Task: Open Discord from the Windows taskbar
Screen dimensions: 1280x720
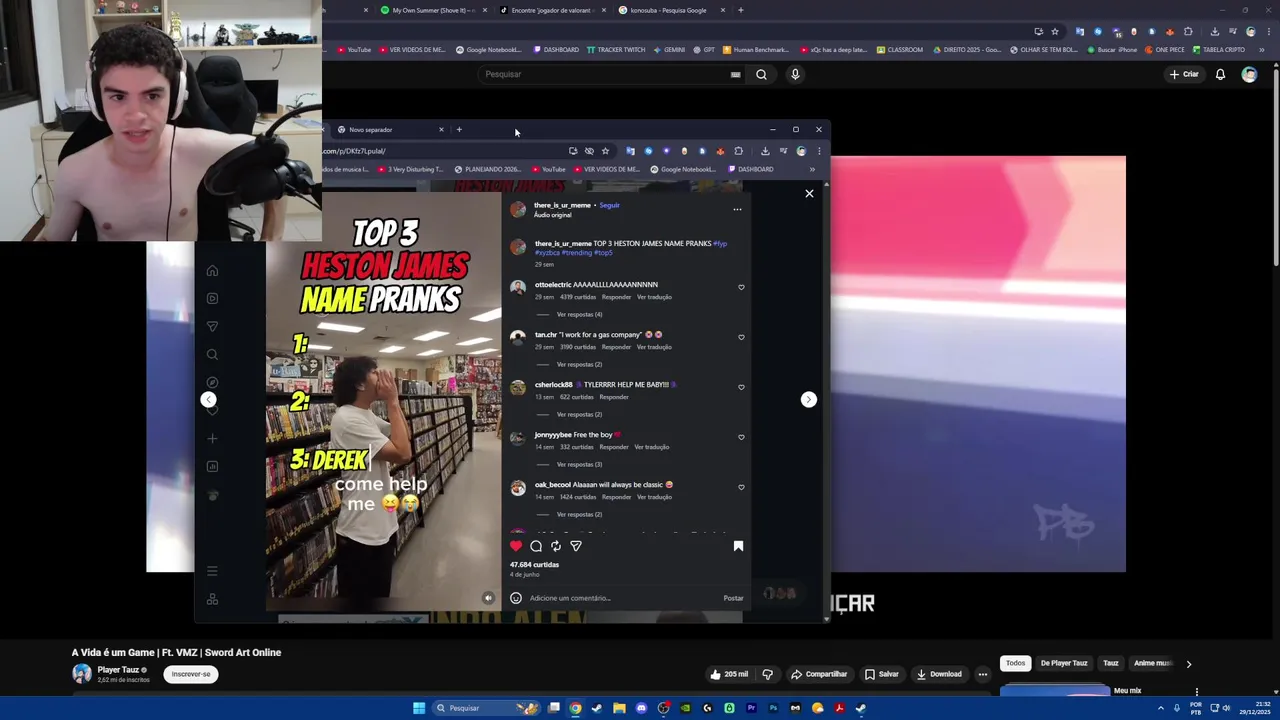Action: pos(641,708)
